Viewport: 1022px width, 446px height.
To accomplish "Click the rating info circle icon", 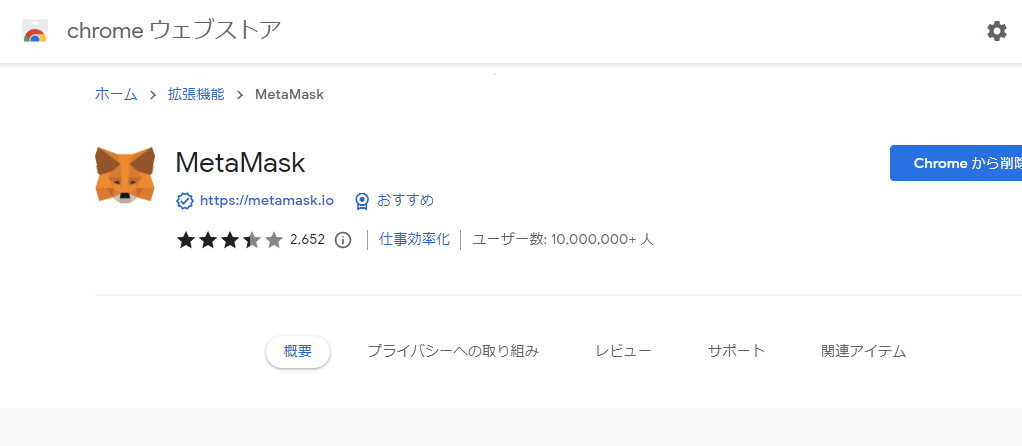I will [x=343, y=240].
